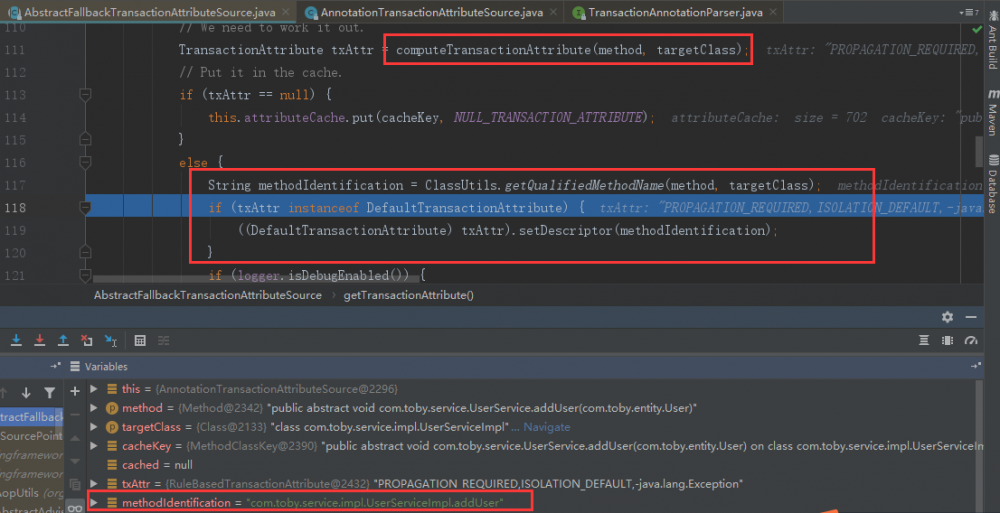
Task: Expand the 'this' variable node
Action: (x=94, y=389)
